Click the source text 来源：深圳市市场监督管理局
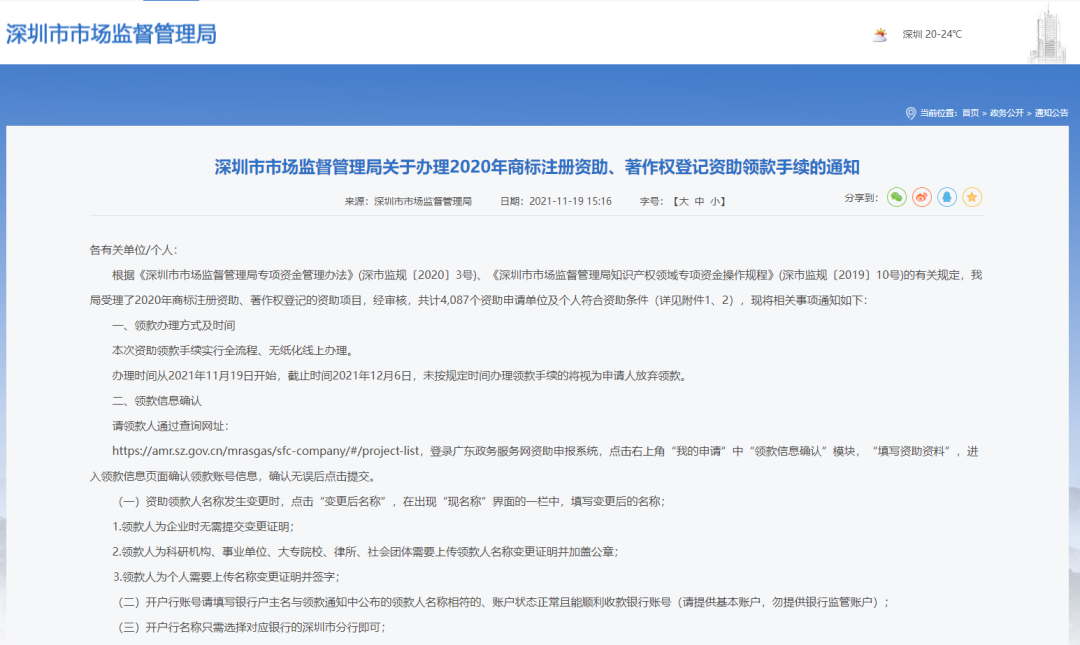This screenshot has width=1080, height=645. pyautogui.click(x=408, y=201)
